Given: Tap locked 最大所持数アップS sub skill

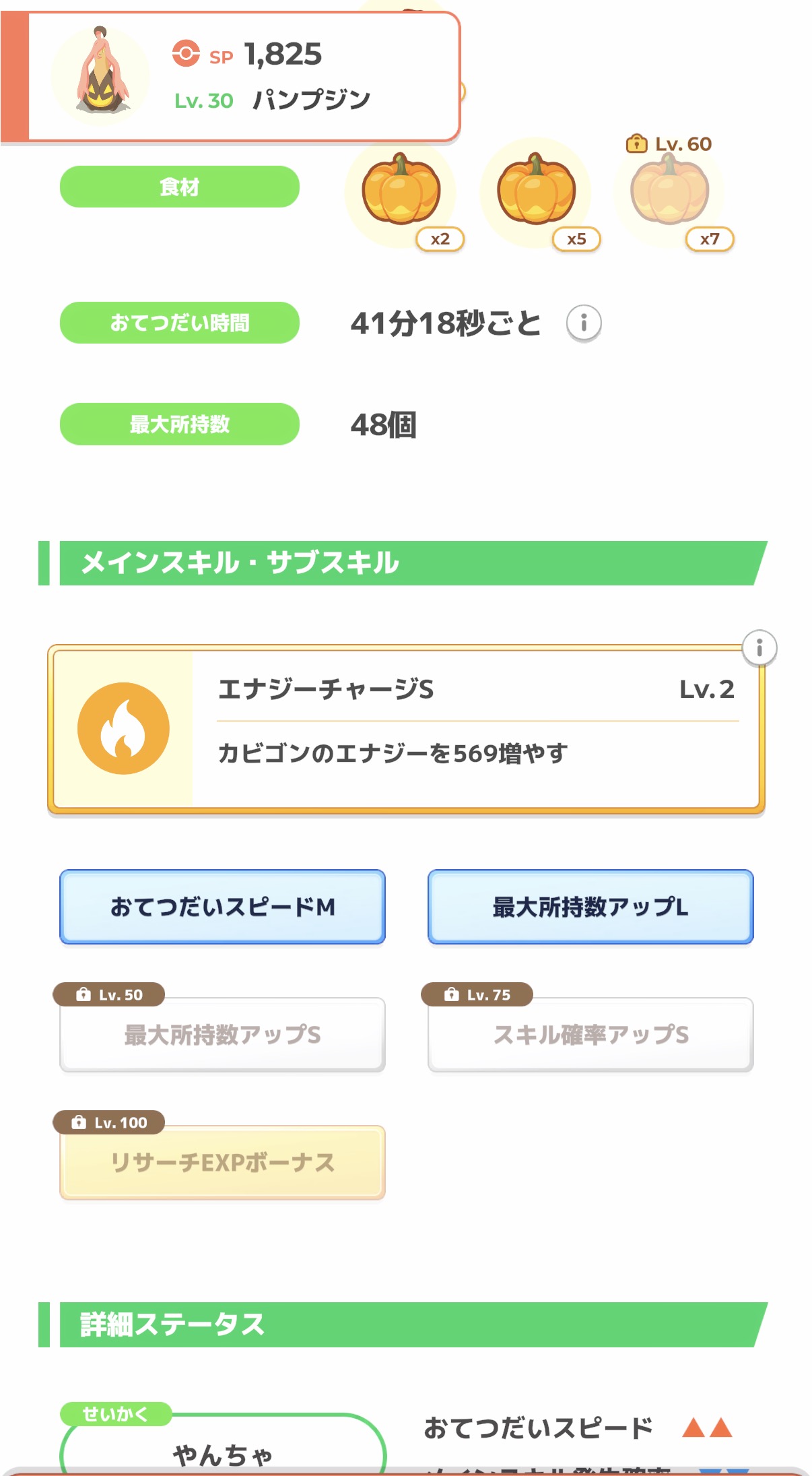Looking at the screenshot, I should click(222, 1035).
